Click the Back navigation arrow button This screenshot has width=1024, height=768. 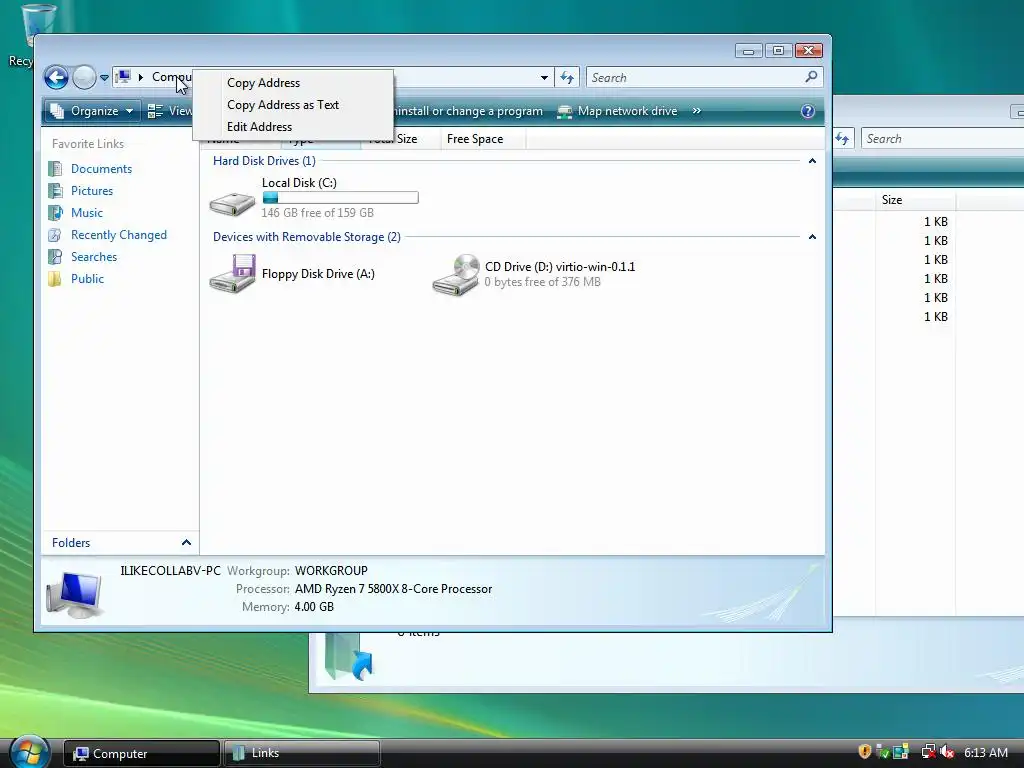[56, 78]
